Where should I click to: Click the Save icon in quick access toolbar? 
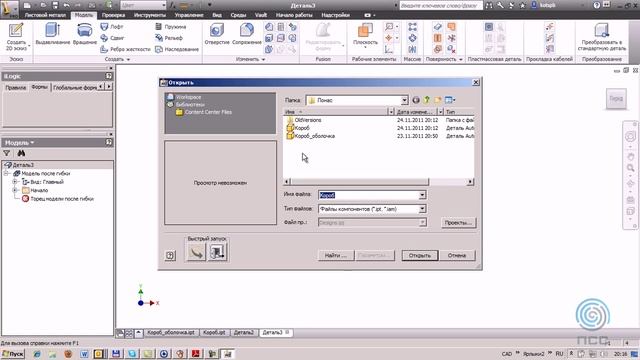point(55,5)
